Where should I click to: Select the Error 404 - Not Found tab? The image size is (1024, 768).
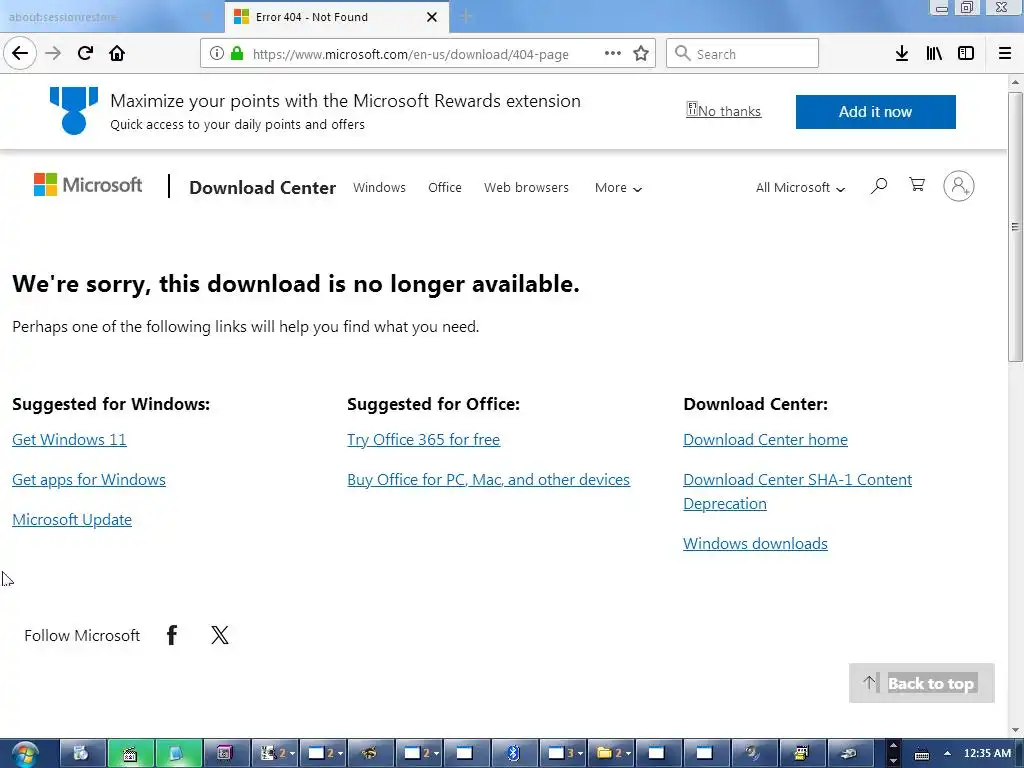pos(336,17)
